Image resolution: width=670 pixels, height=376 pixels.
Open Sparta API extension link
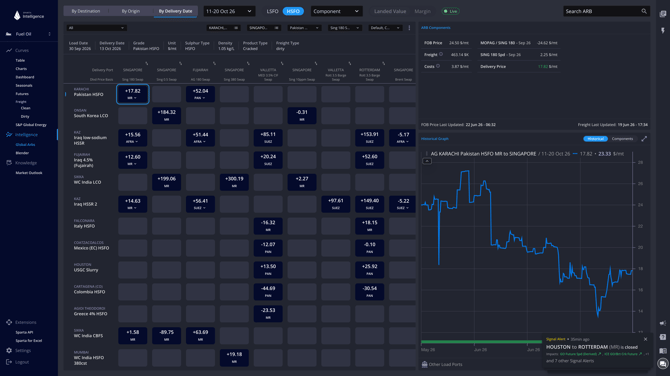tap(24, 332)
